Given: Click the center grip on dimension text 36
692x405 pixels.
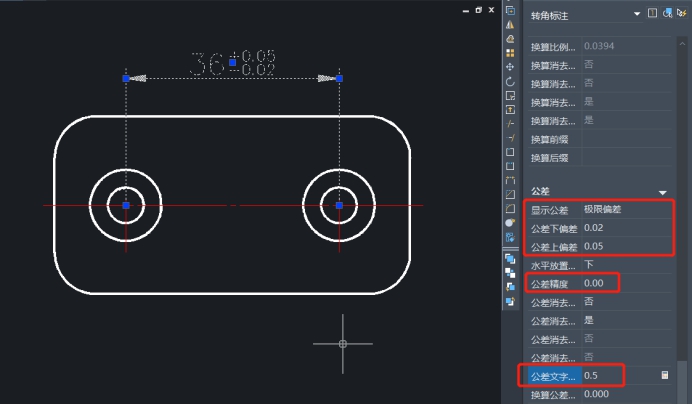Looking at the screenshot, I should 233,62.
